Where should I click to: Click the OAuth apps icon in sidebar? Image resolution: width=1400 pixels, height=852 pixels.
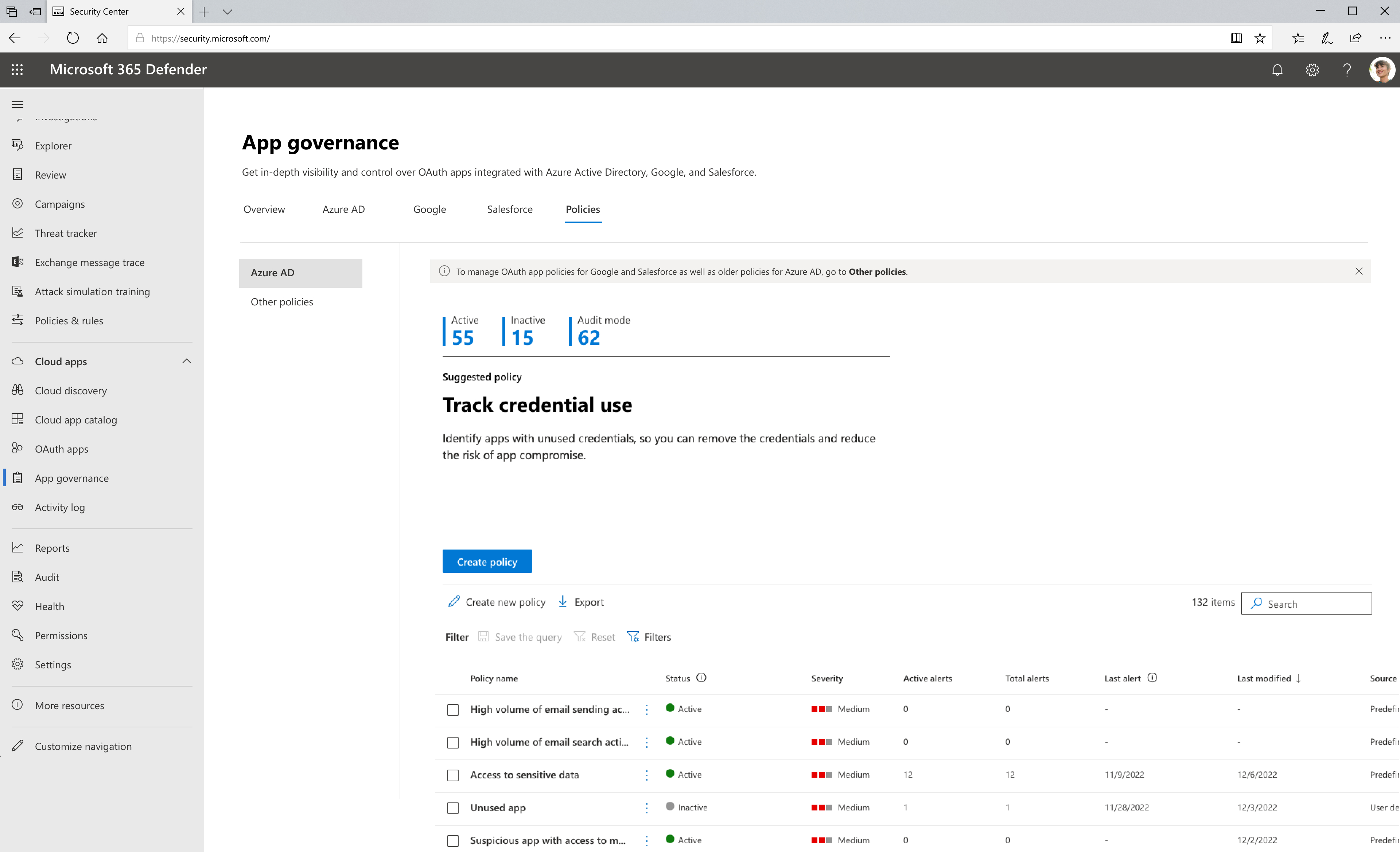point(18,448)
